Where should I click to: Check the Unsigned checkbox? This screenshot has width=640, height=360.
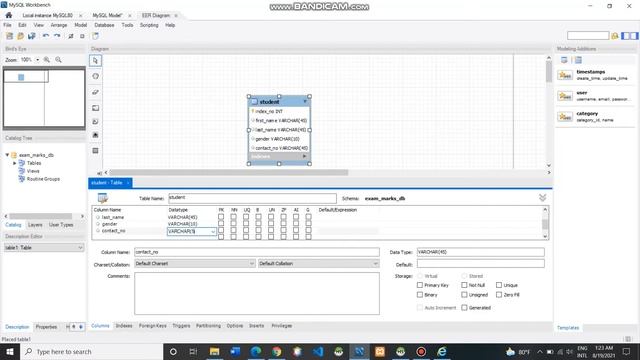coord(464,294)
